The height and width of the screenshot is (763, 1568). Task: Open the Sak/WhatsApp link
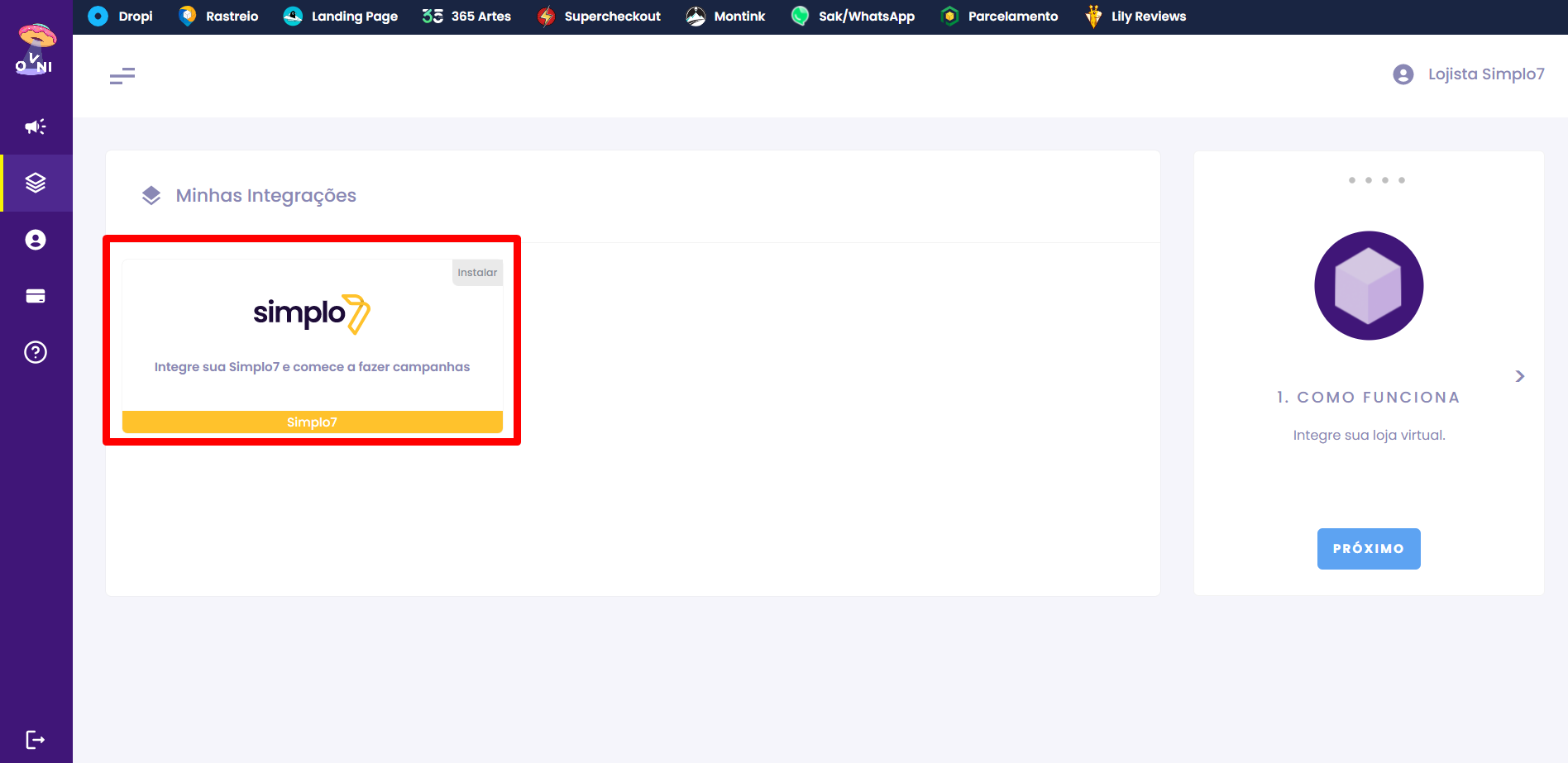[x=853, y=17]
